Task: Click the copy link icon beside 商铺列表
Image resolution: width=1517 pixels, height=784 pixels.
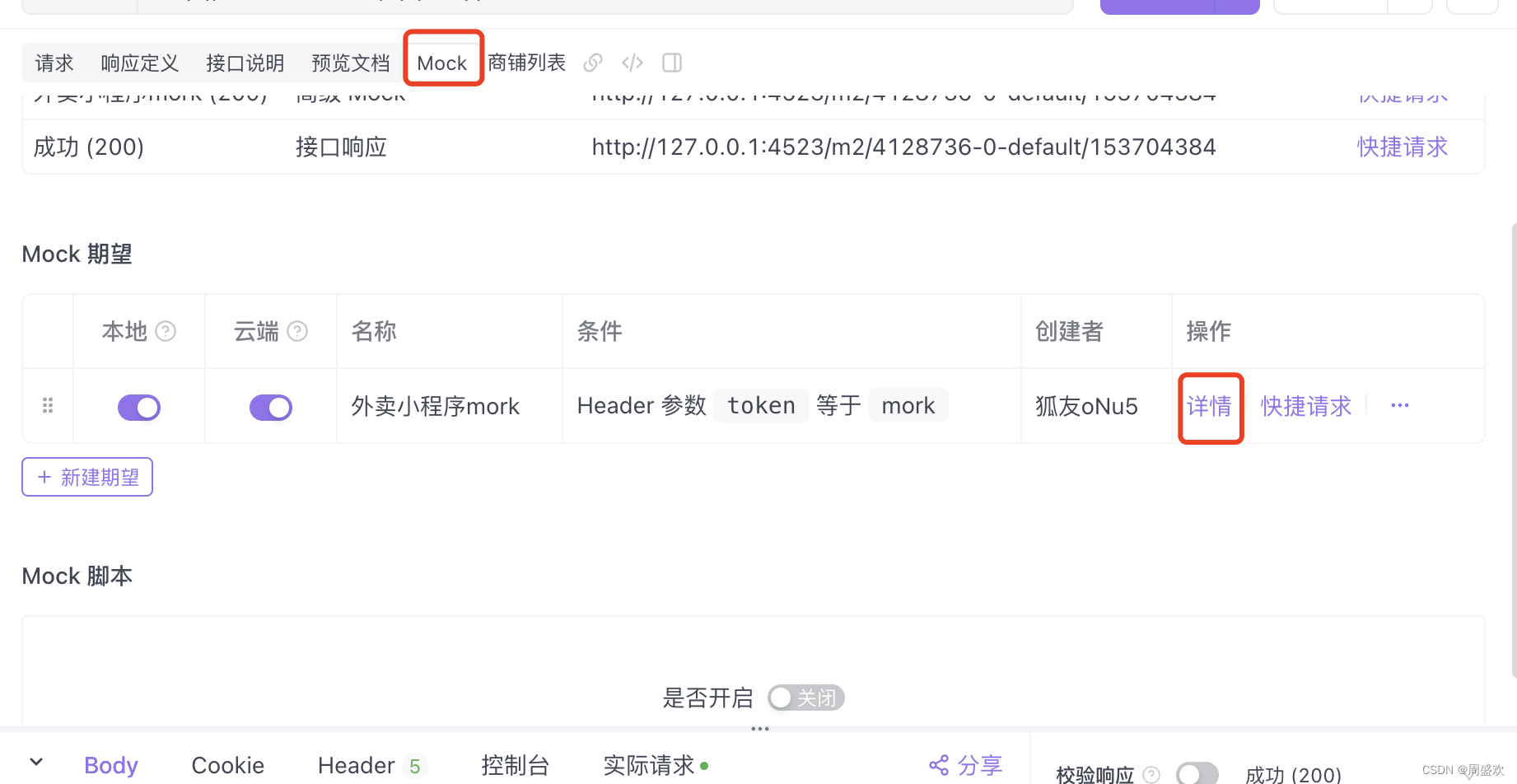Action: point(593,63)
